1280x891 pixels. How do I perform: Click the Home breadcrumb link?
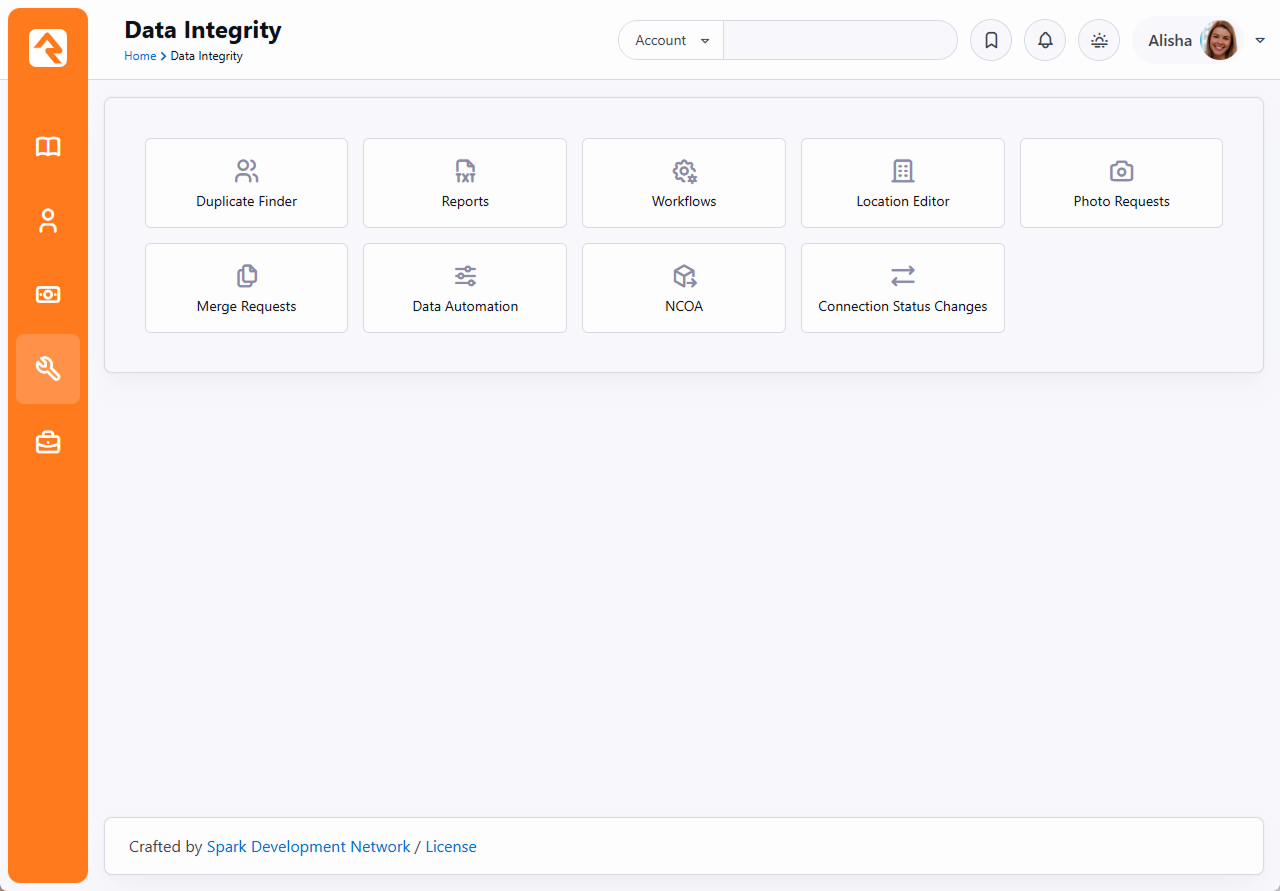tap(139, 56)
